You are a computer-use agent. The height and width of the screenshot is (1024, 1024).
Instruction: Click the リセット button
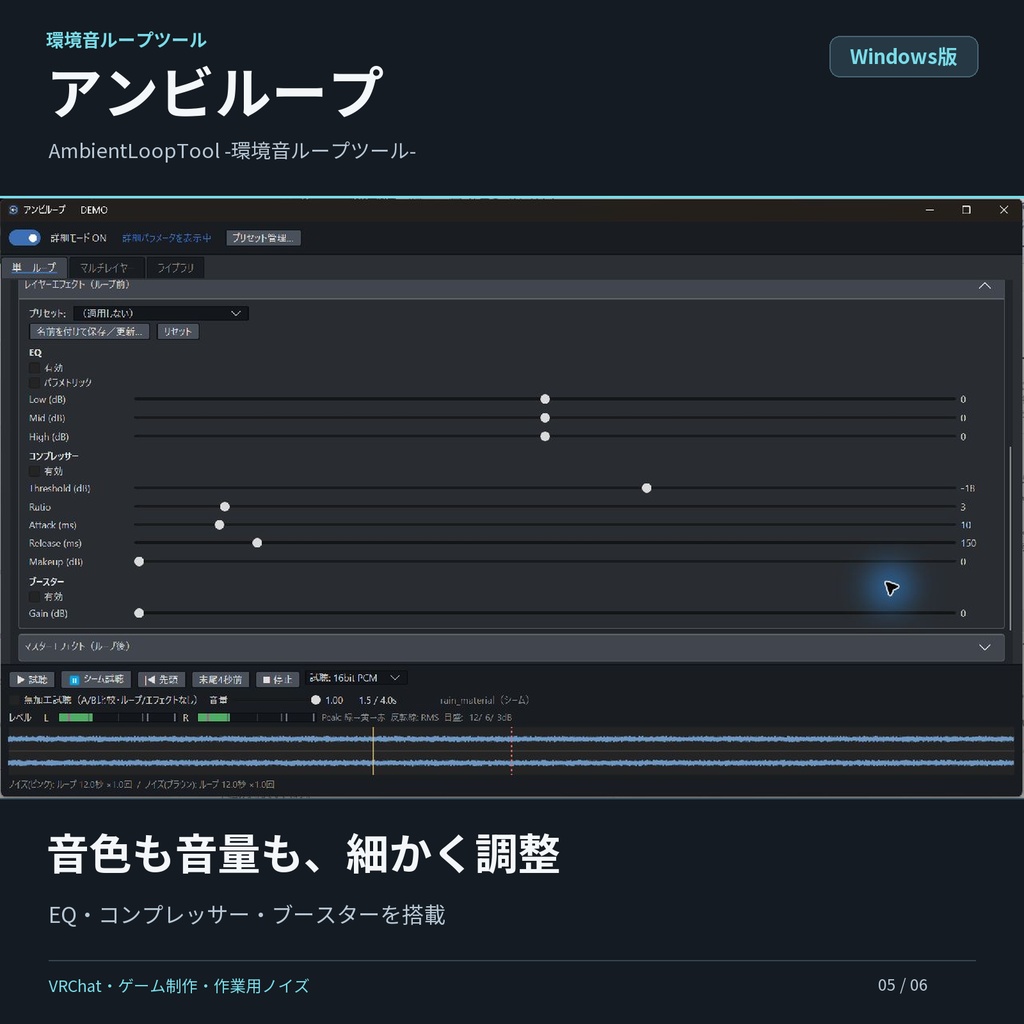[178, 332]
